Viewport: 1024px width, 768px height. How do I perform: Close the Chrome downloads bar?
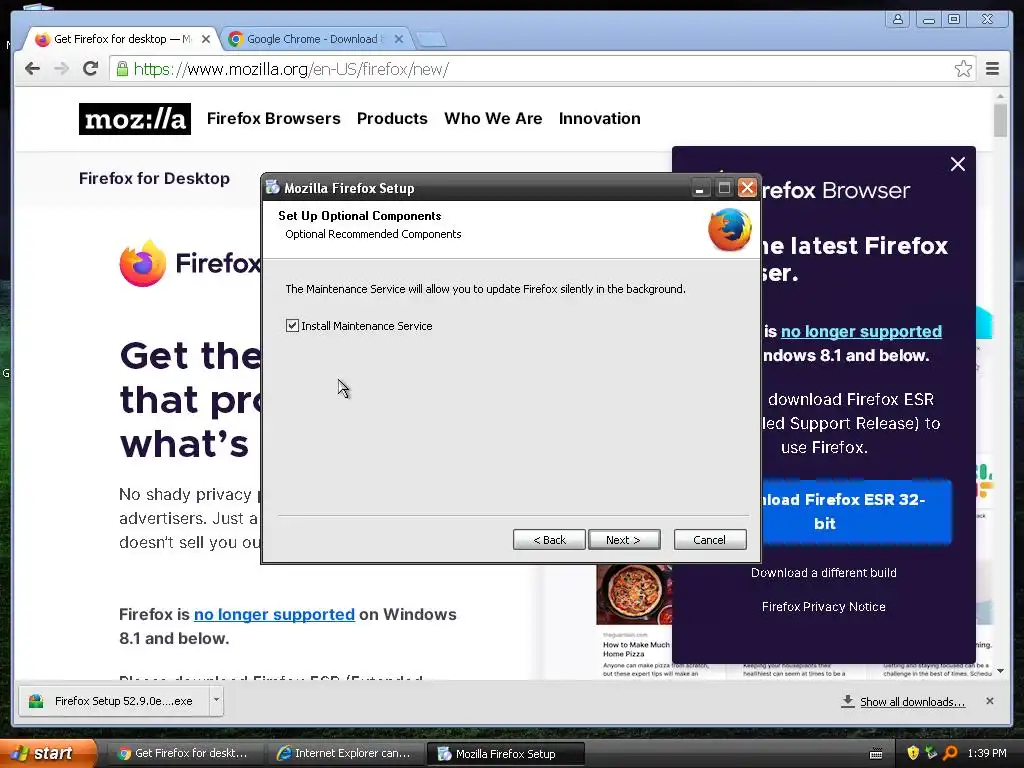(x=989, y=701)
